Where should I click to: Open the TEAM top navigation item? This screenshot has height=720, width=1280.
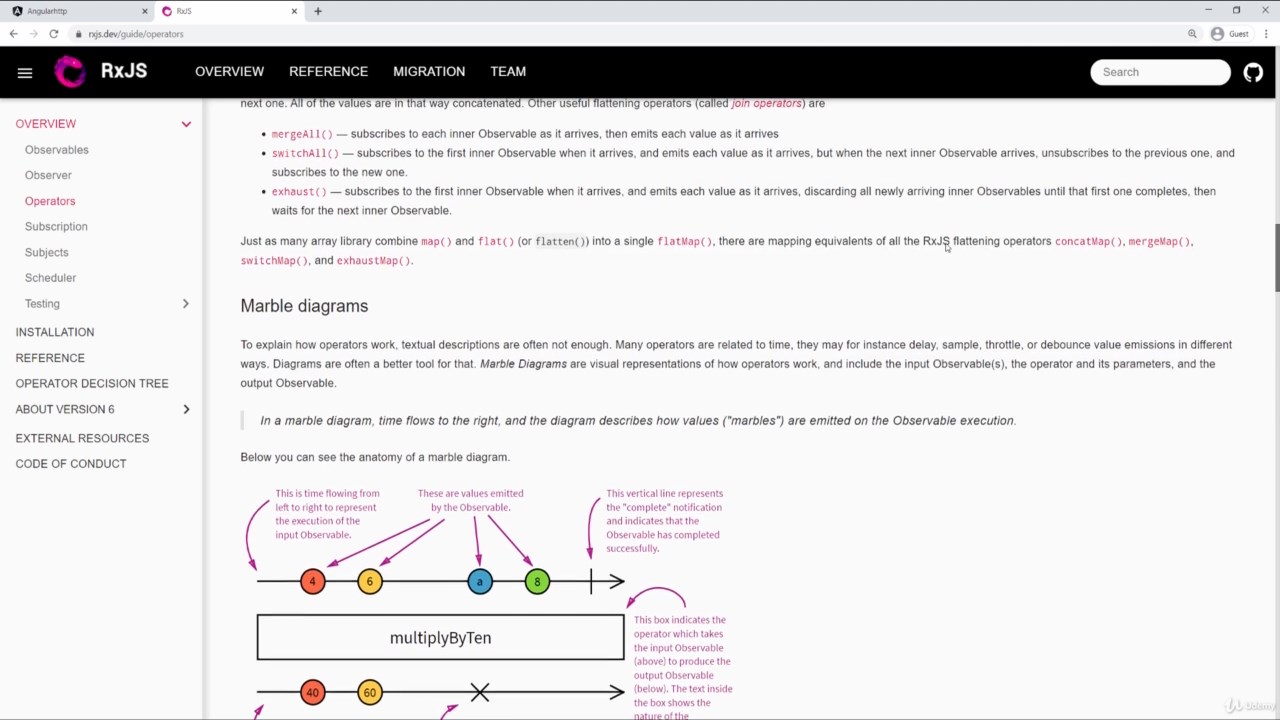508,72
